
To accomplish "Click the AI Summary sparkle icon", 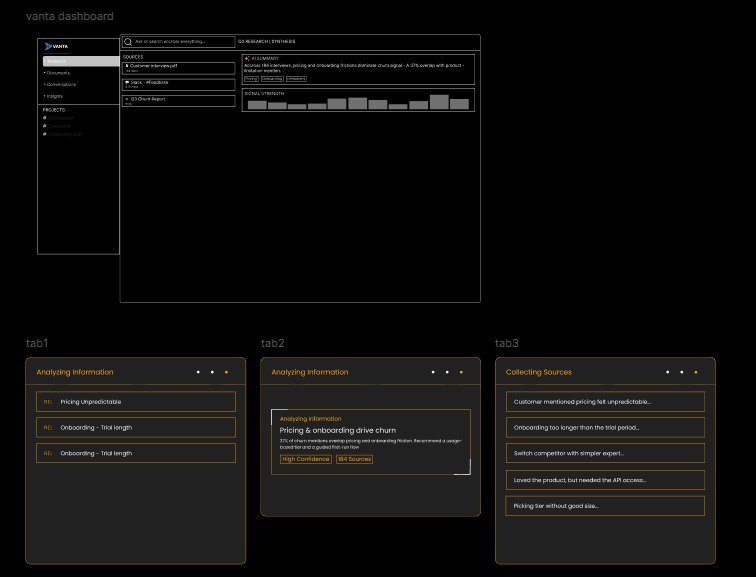I will (x=247, y=58).
